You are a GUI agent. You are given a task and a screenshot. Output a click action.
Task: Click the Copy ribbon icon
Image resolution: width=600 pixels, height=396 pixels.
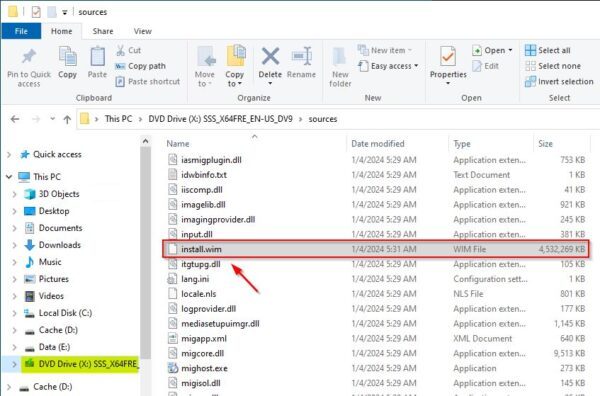pyautogui.click(x=67, y=57)
